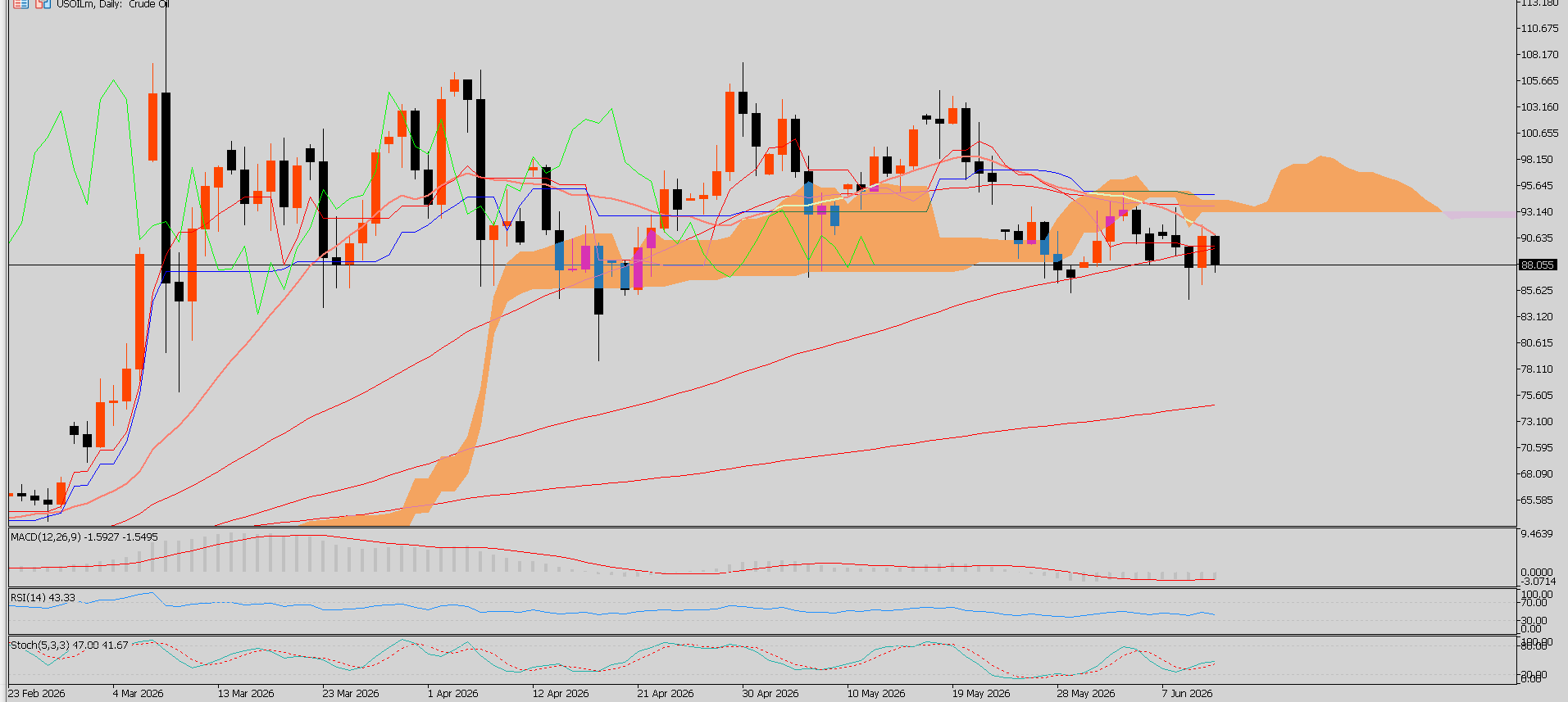Click the MACD scale value 9.4639
Image resolution: width=1568 pixels, height=702 pixels.
tap(1537, 534)
